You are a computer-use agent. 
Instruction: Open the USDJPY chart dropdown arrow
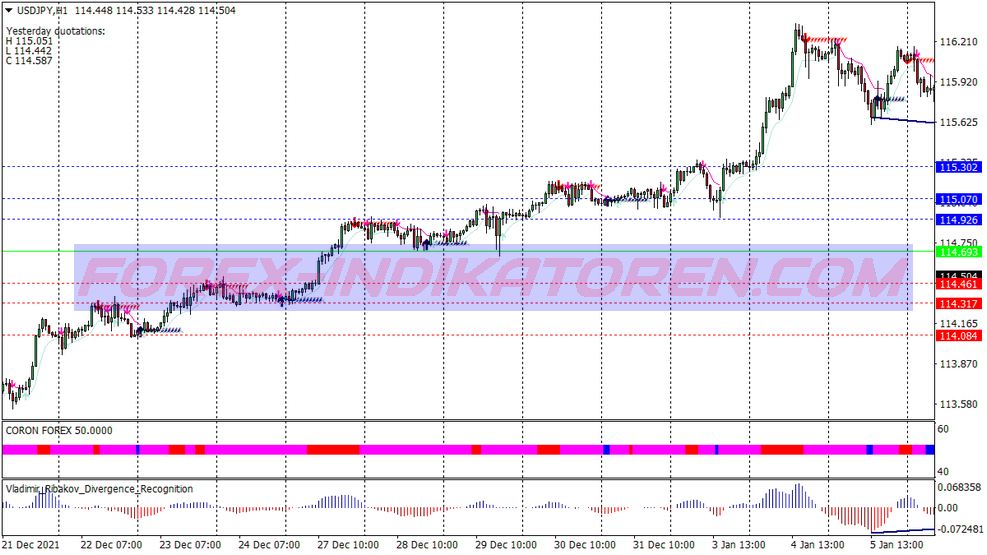pos(8,10)
